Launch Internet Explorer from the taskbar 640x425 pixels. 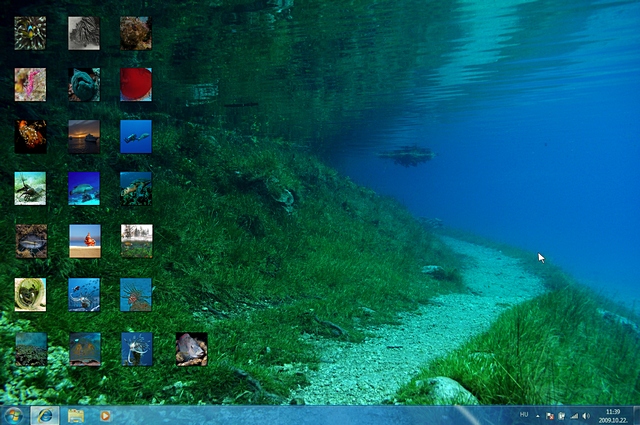coord(45,415)
